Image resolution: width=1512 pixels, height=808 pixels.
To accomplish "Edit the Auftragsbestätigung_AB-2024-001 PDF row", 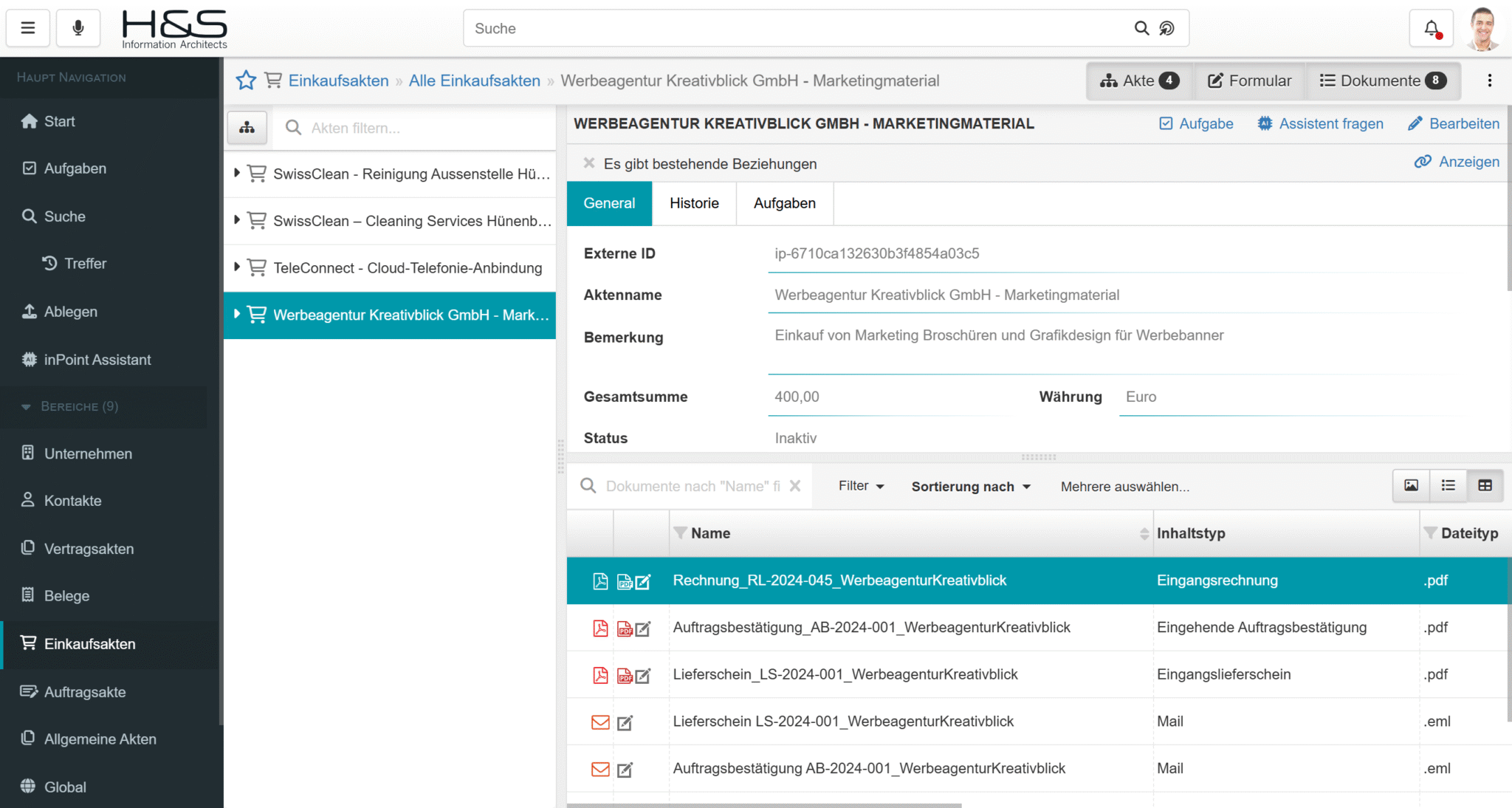I will tap(643, 629).
